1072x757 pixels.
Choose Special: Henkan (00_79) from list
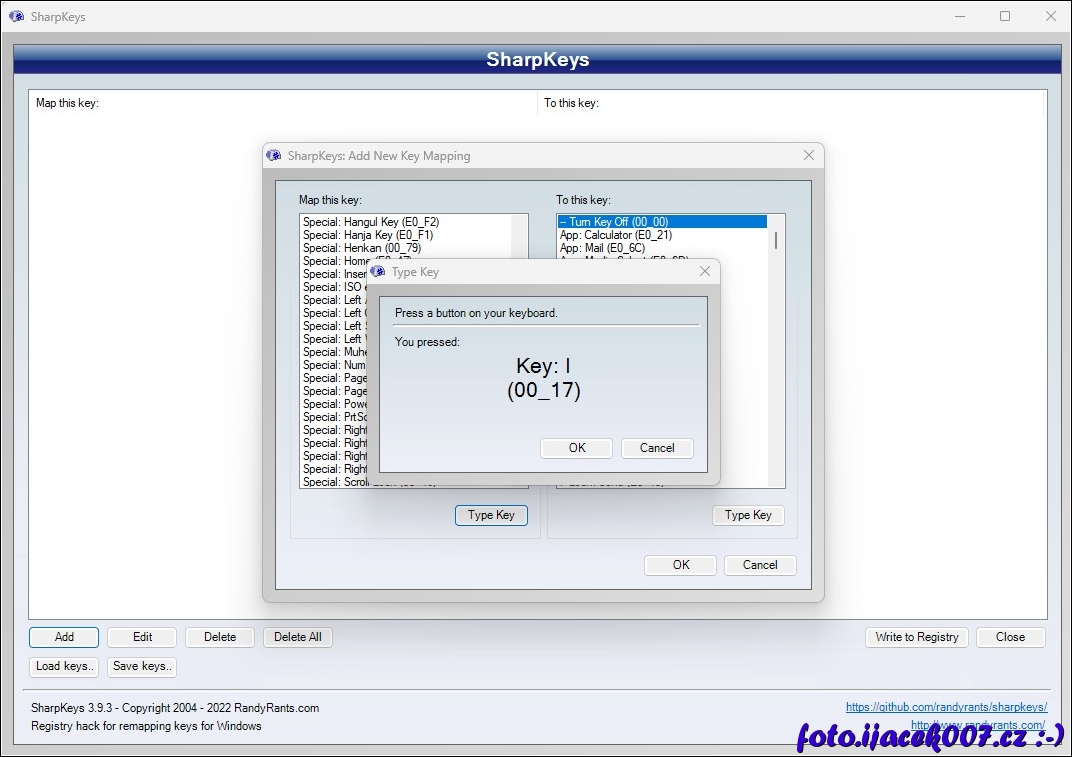click(x=361, y=248)
